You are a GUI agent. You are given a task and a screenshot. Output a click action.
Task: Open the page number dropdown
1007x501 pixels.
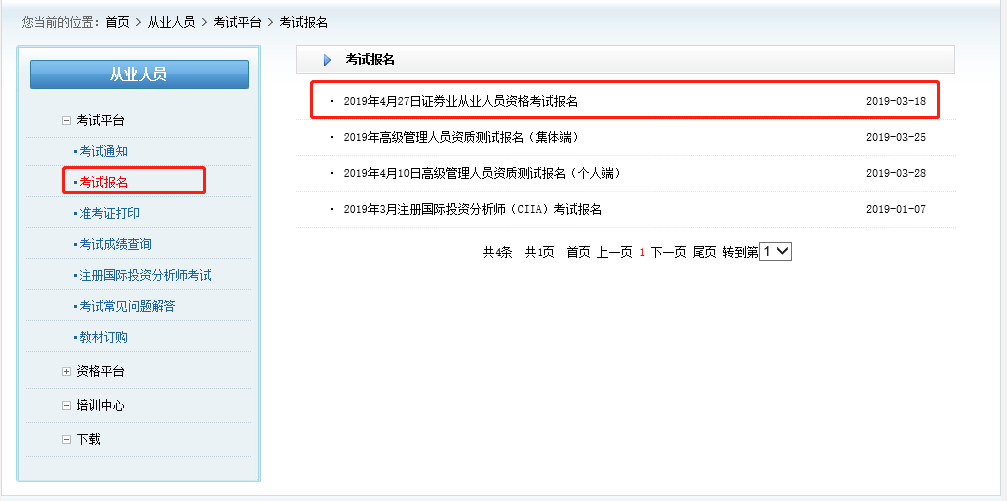tap(775, 252)
